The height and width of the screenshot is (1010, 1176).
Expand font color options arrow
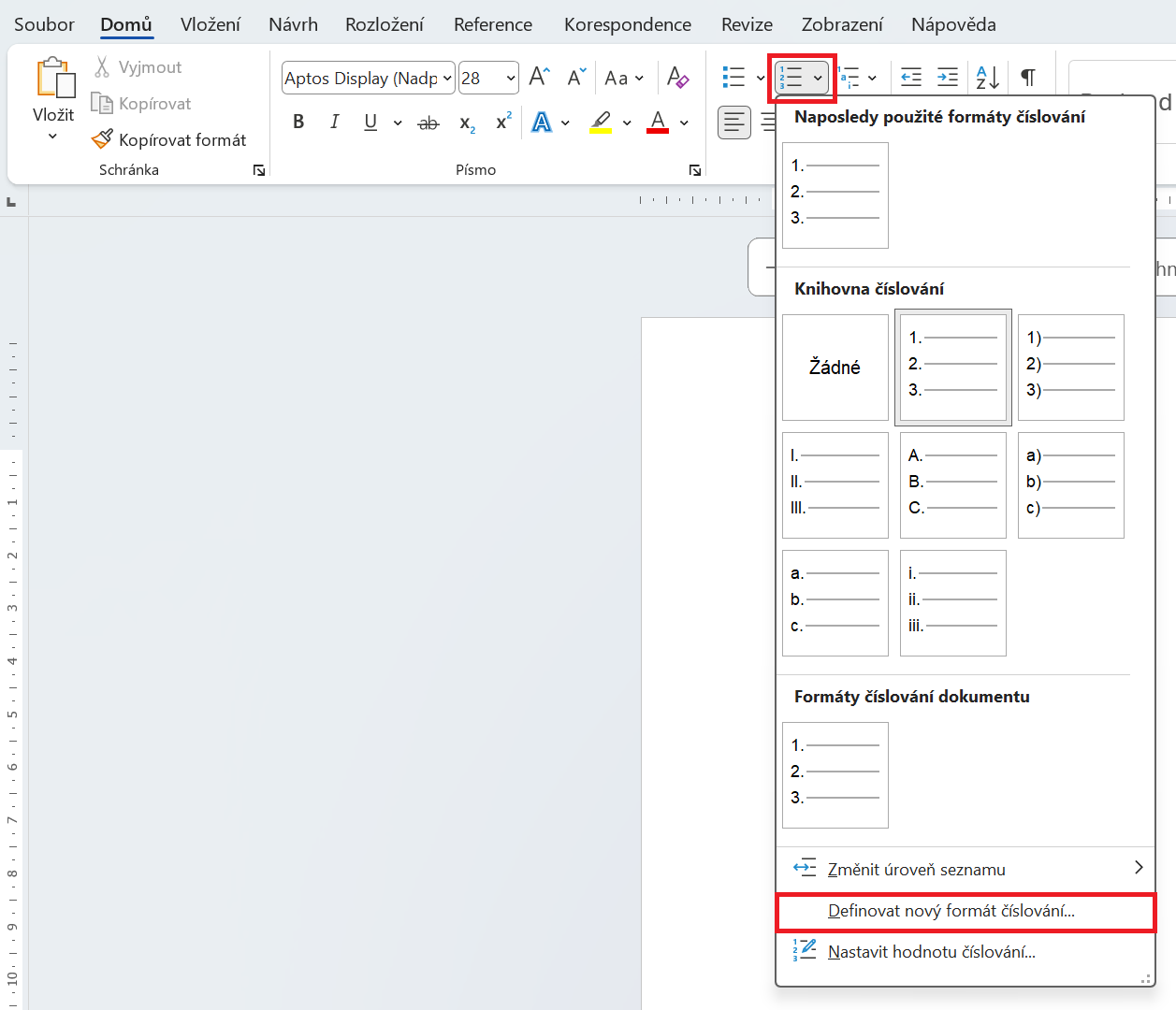click(684, 123)
